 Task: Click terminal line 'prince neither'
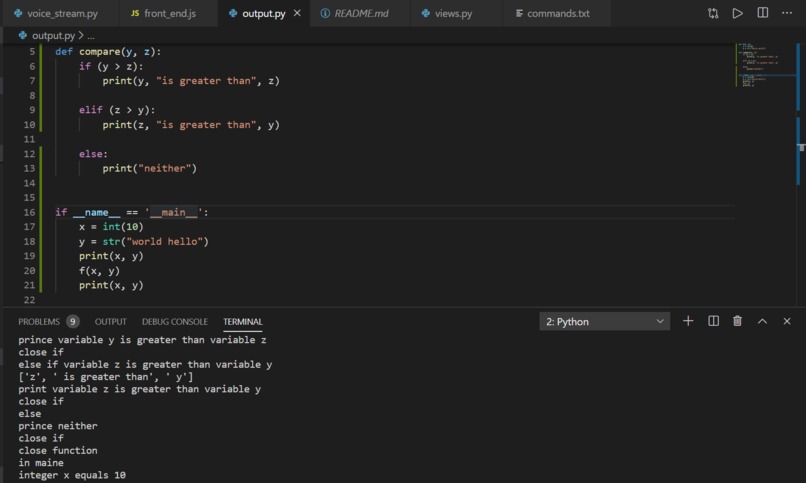58,426
